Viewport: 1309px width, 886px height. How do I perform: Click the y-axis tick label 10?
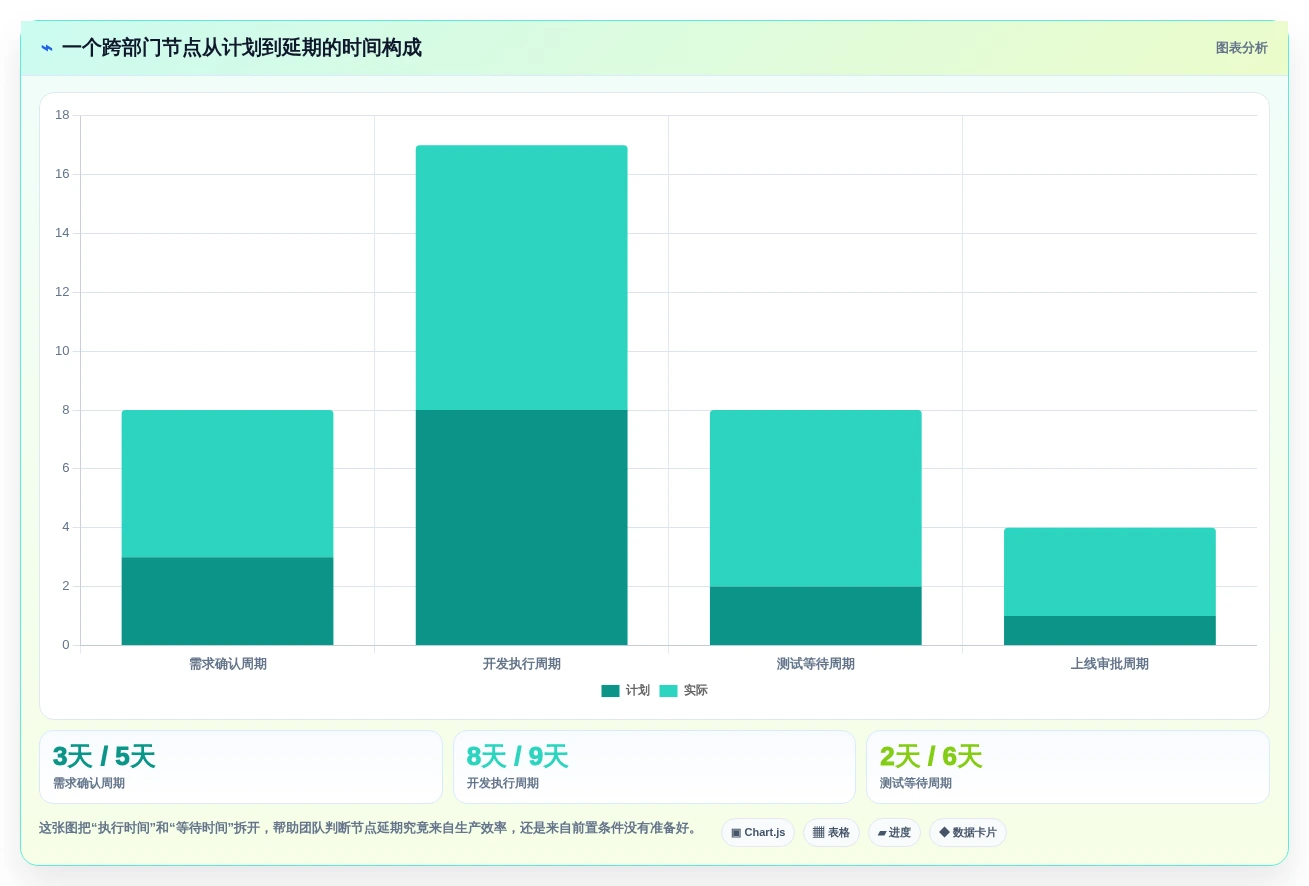pos(62,351)
